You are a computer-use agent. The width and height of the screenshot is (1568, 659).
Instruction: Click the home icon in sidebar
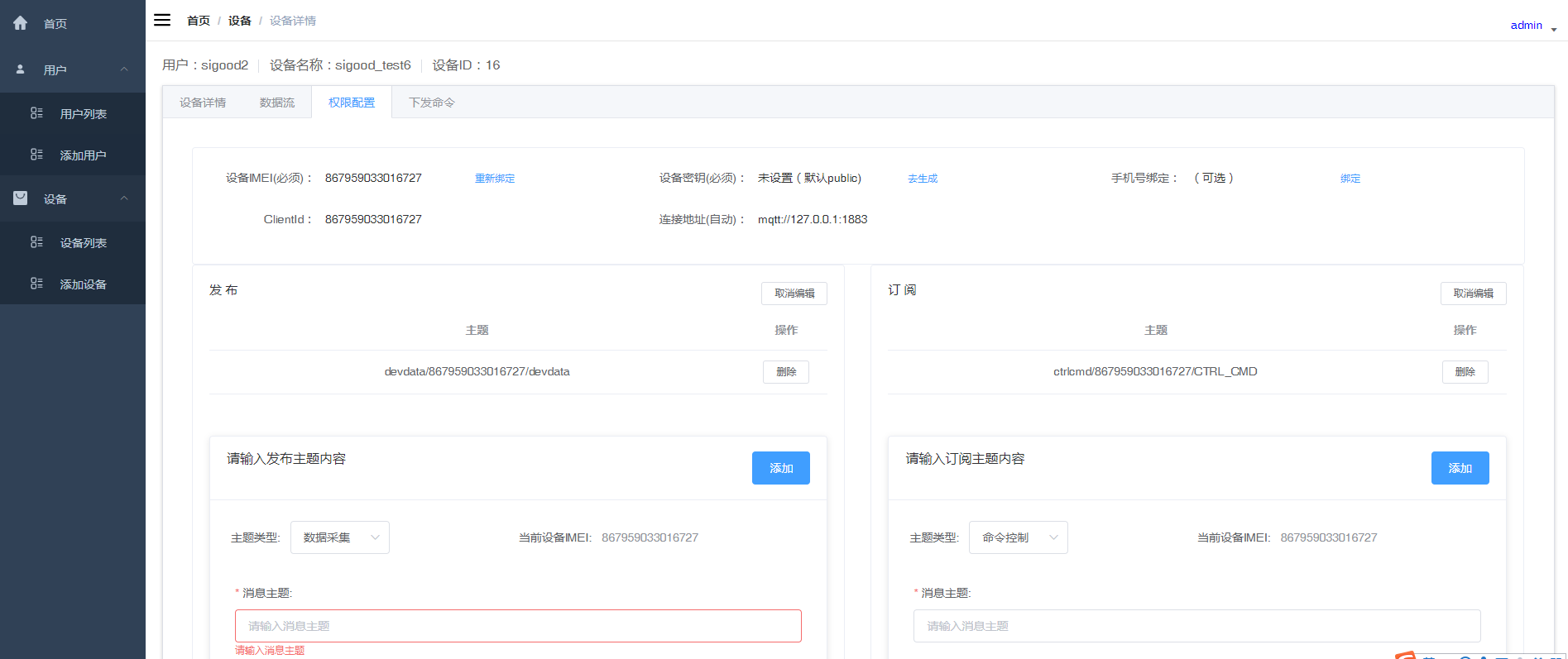point(21,23)
